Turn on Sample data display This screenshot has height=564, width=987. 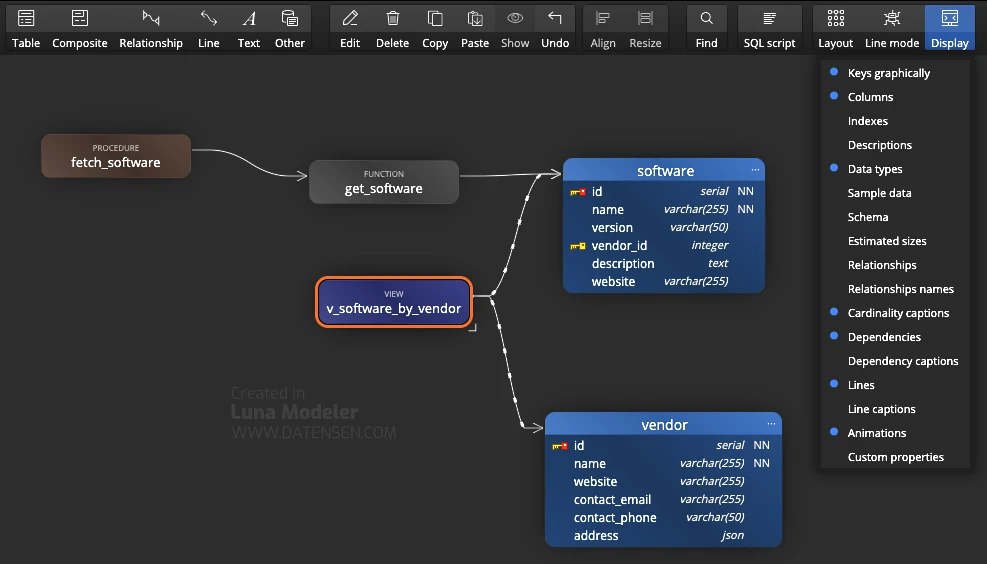[879, 193]
